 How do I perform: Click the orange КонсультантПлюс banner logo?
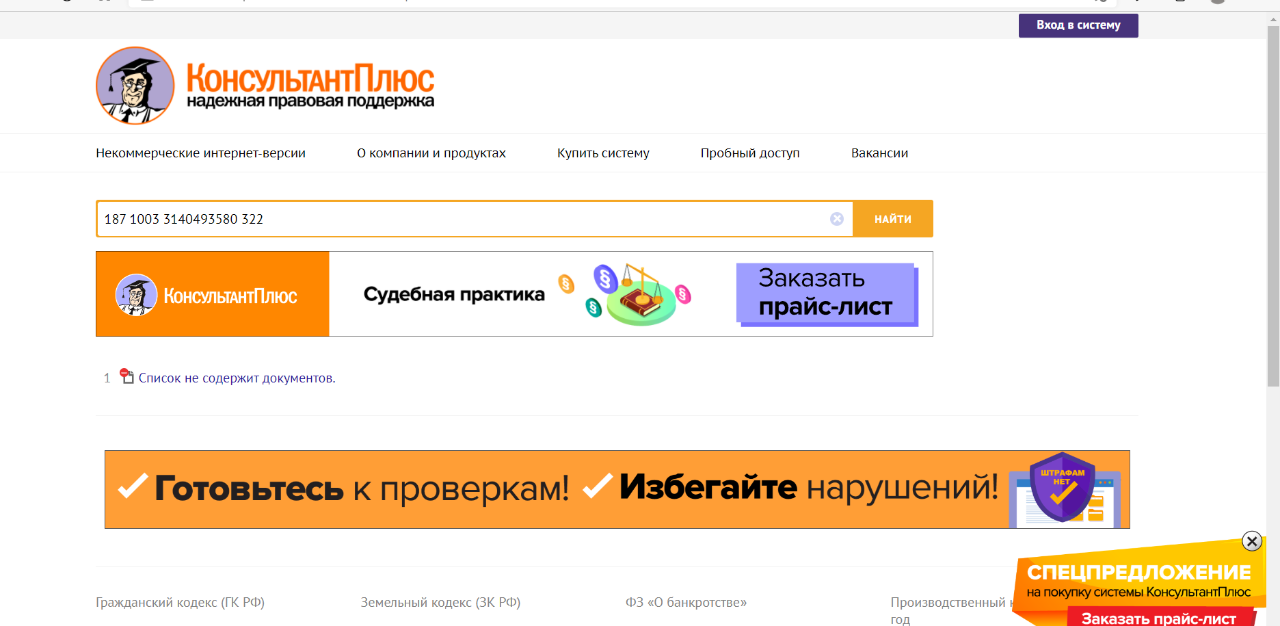212,294
